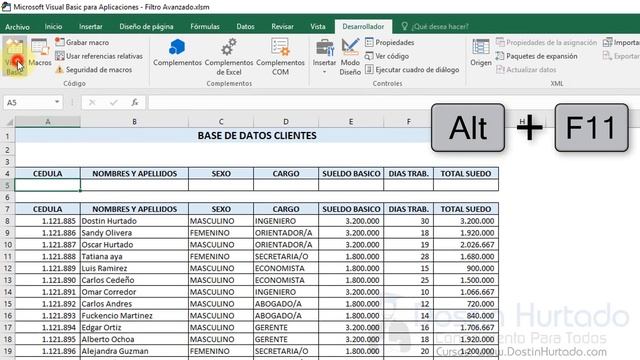Click the cell Alberto Ochoa
This screenshot has height=360, width=640.
pos(134,339)
